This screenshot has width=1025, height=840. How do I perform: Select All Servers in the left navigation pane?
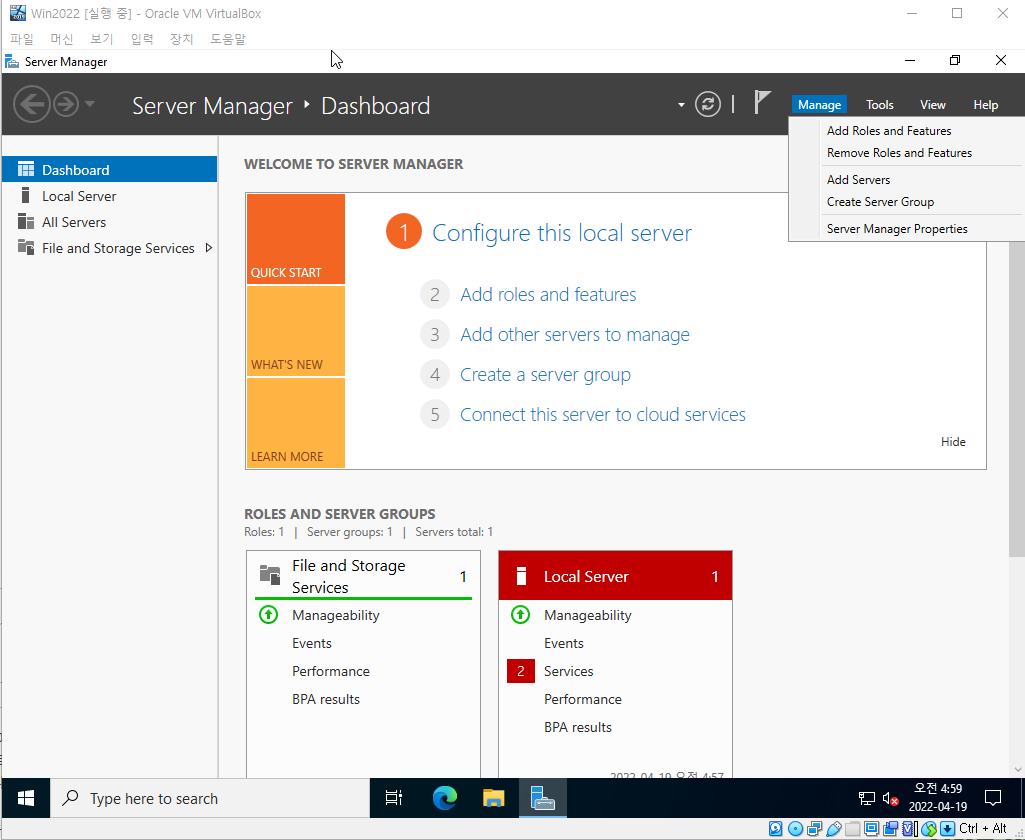click(109, 222)
